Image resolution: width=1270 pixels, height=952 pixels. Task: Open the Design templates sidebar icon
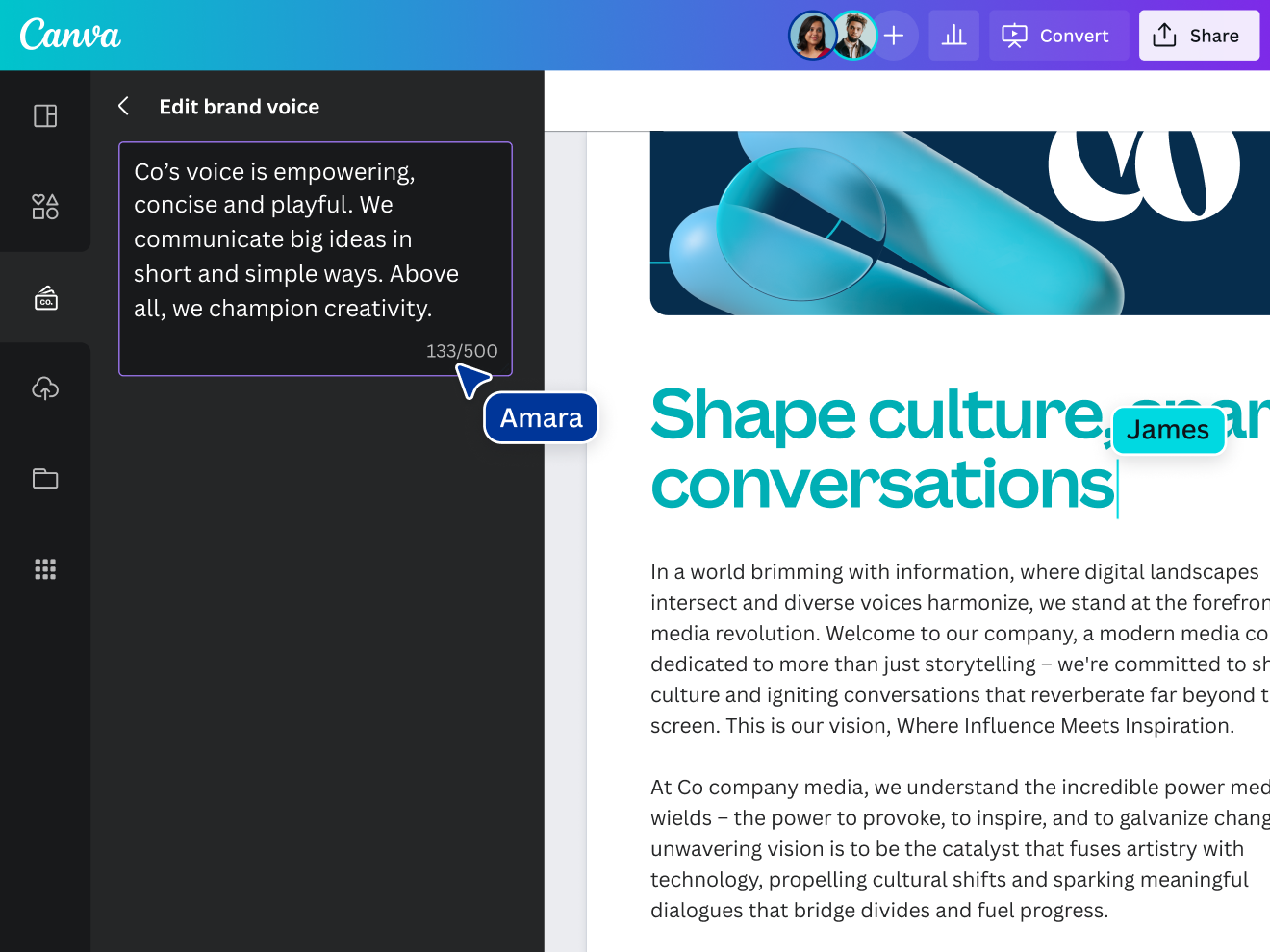coord(45,116)
